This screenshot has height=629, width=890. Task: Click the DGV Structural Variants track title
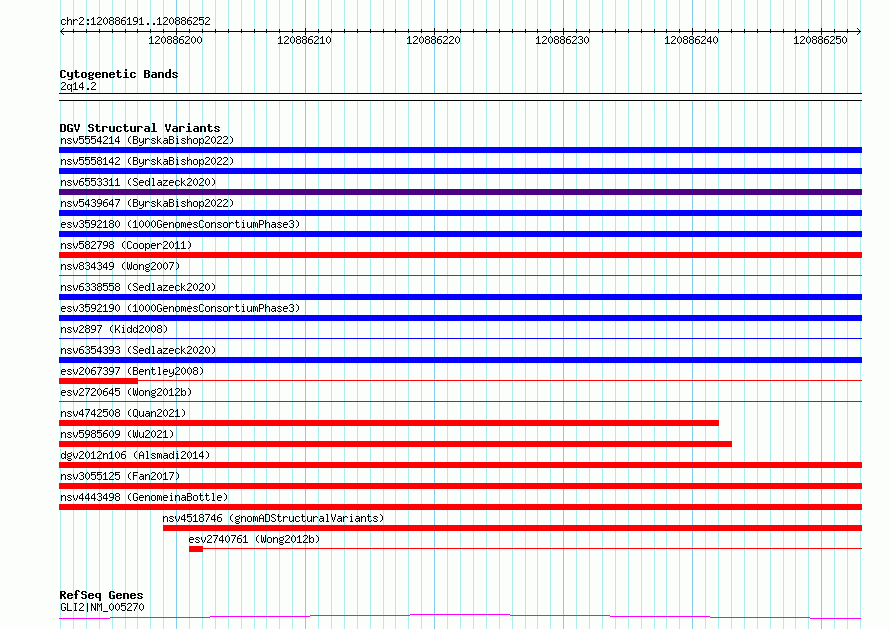140,128
